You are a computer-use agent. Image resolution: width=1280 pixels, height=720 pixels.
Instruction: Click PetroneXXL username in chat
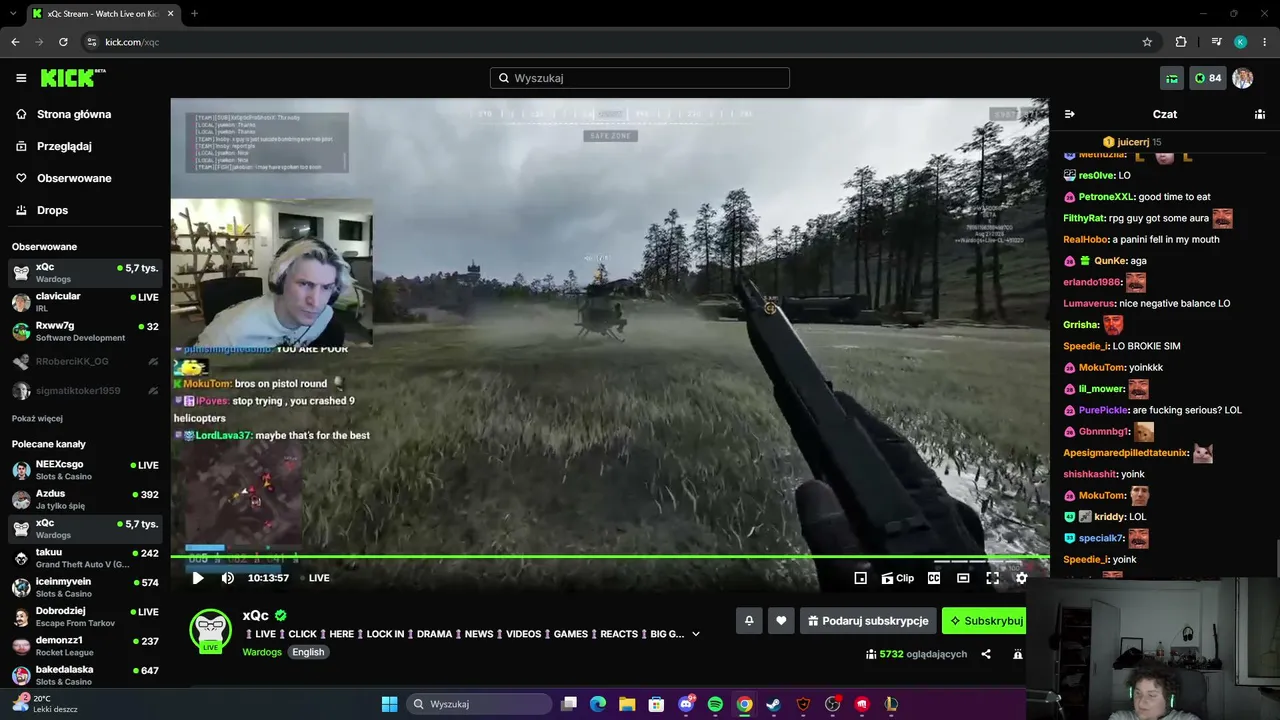[x=1106, y=197]
